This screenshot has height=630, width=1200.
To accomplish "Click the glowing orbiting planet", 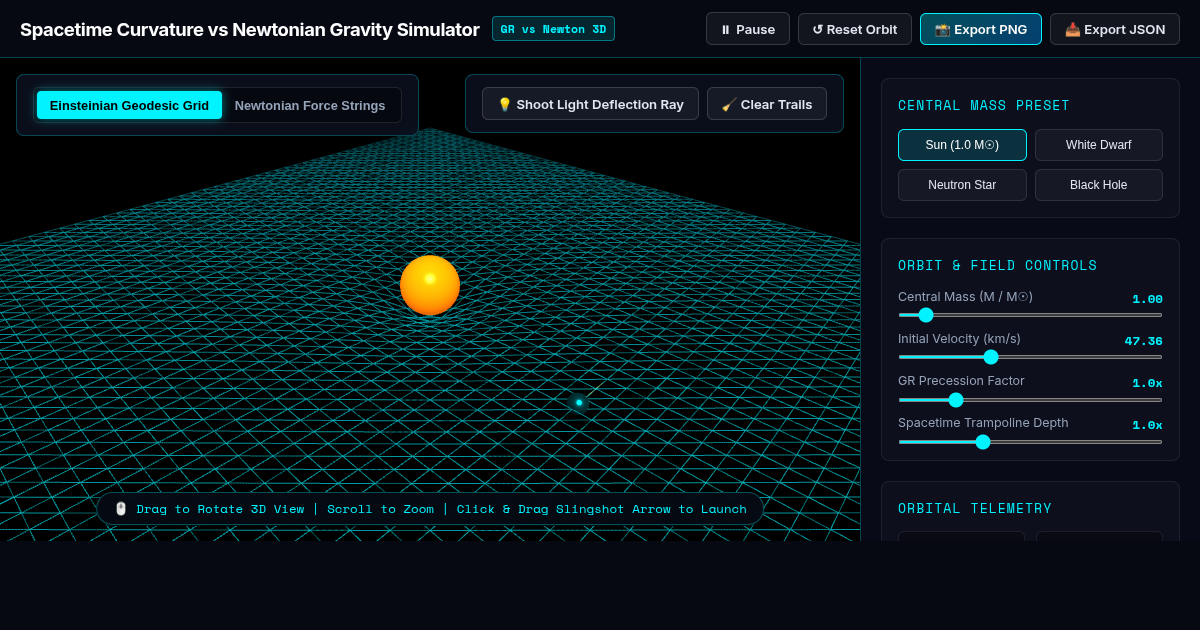I will (x=579, y=402).
